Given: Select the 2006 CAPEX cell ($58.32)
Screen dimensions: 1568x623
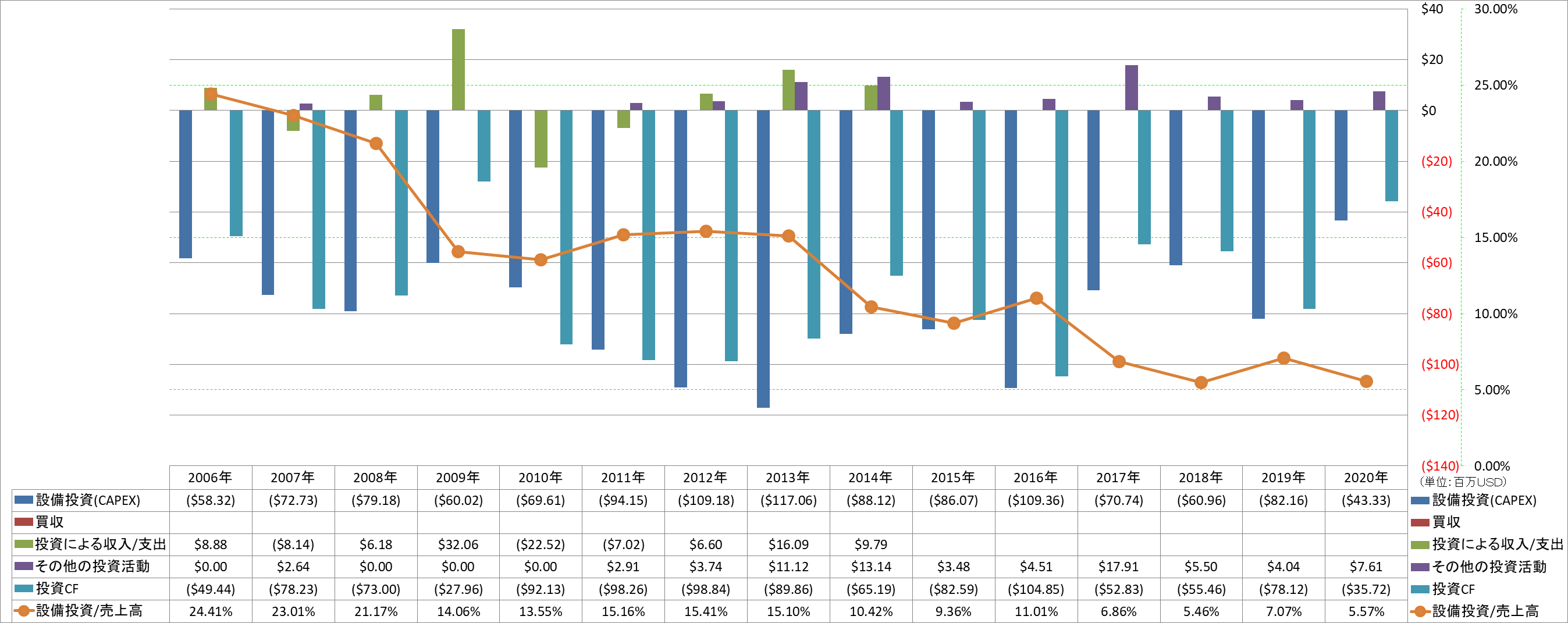Looking at the screenshot, I should tap(211, 500).
